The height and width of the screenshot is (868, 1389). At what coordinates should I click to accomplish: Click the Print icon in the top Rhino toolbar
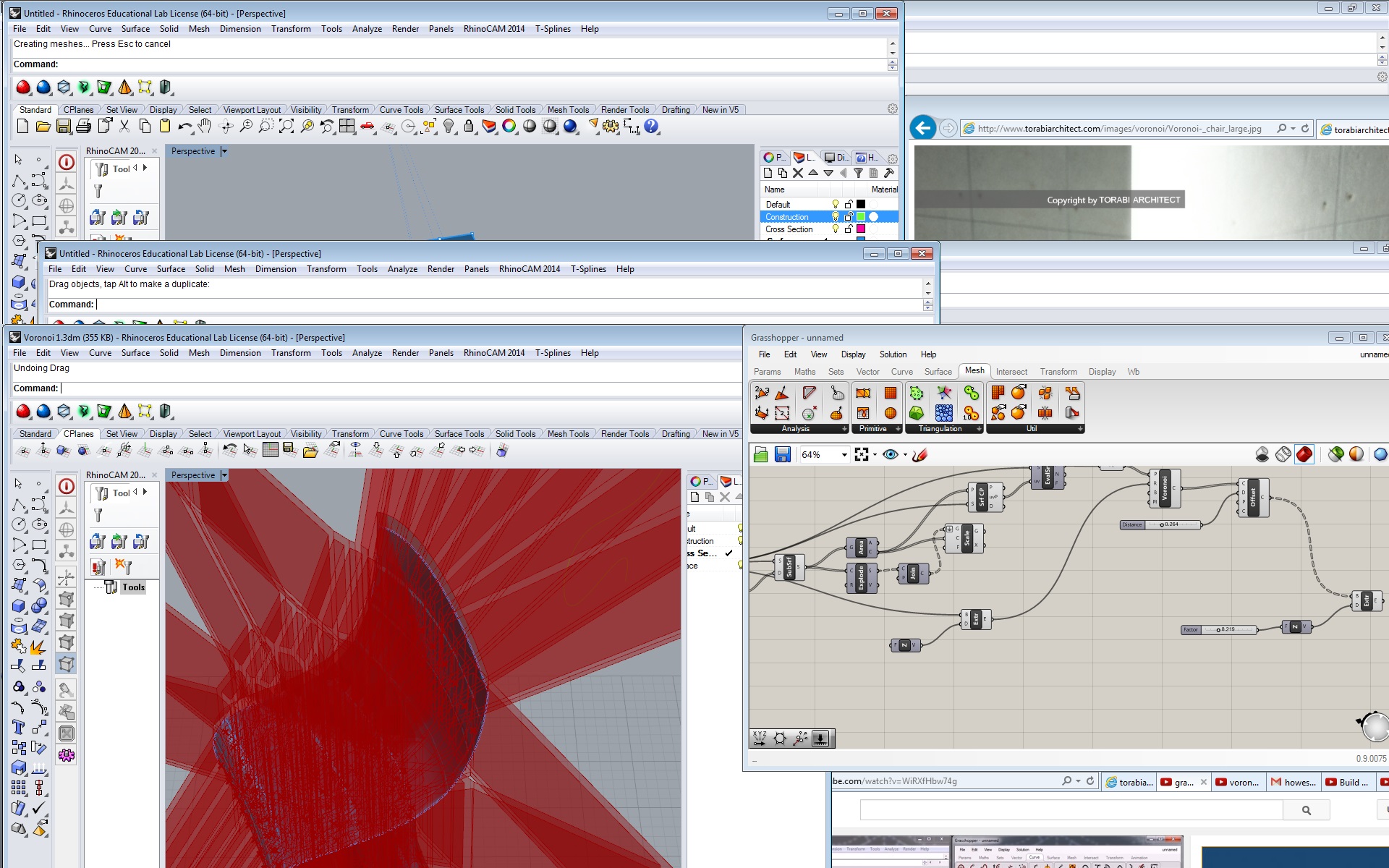83,127
